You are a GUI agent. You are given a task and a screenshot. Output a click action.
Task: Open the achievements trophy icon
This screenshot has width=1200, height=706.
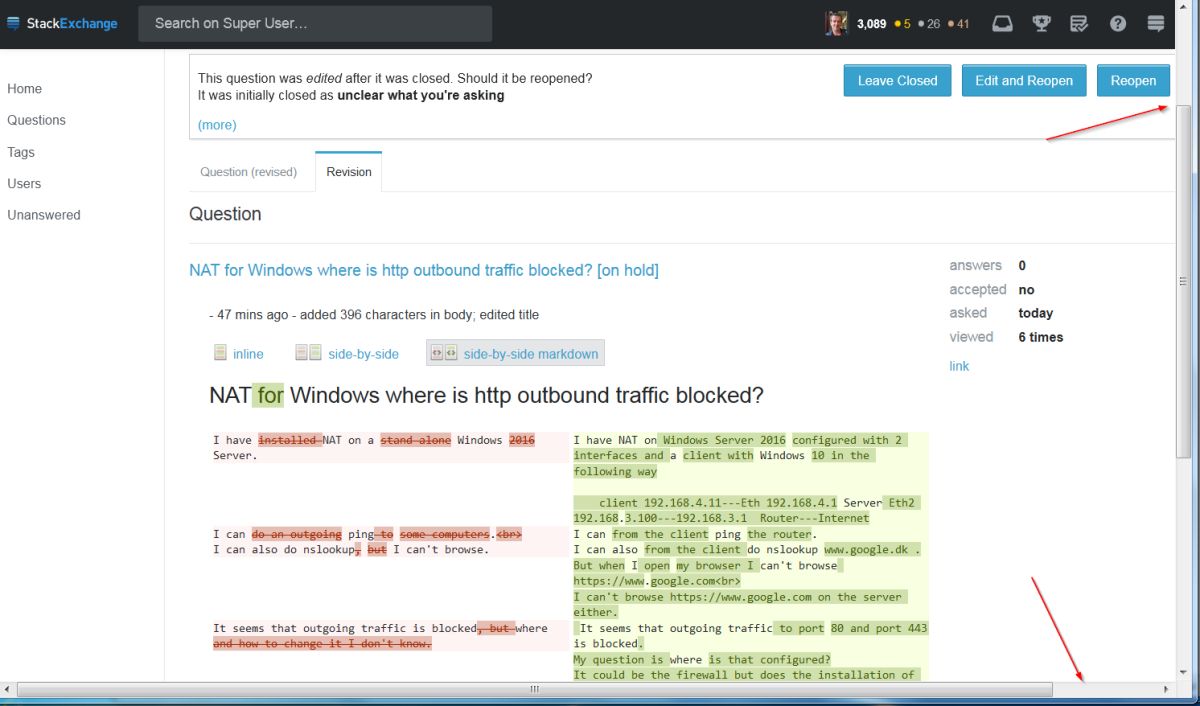coord(1041,24)
